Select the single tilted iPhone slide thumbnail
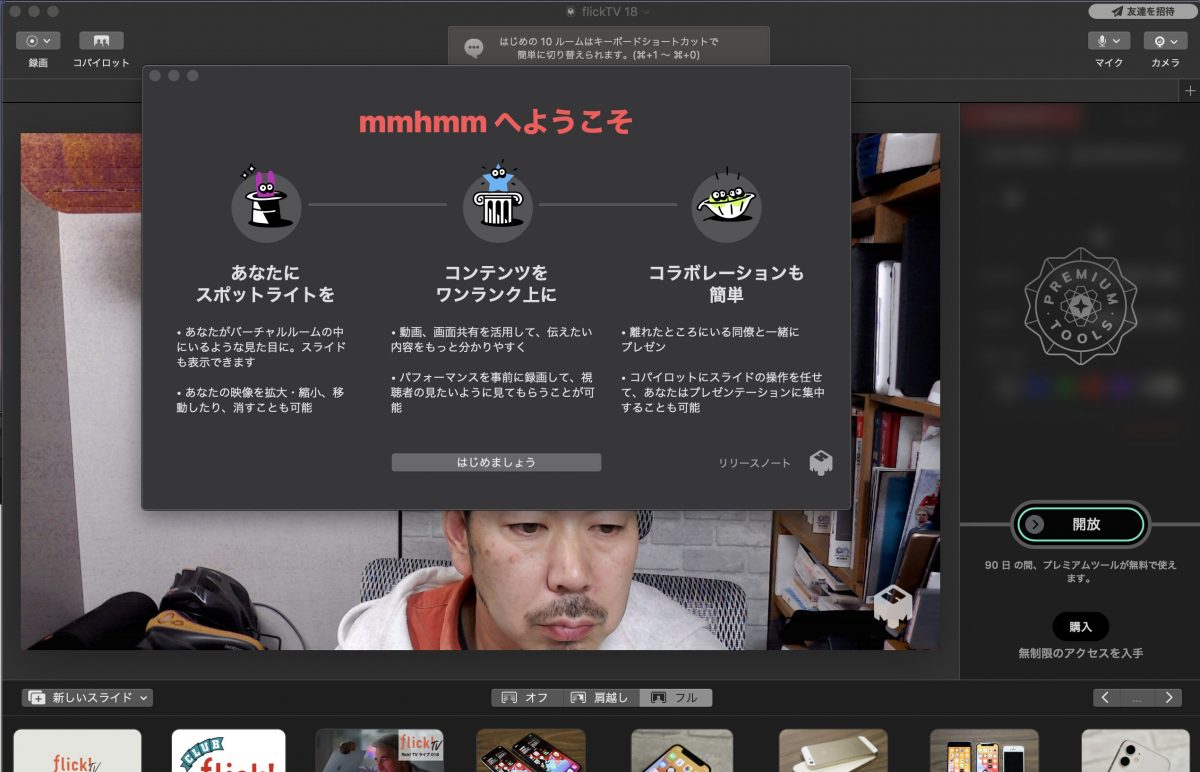This screenshot has height=772, width=1200. tap(682, 750)
